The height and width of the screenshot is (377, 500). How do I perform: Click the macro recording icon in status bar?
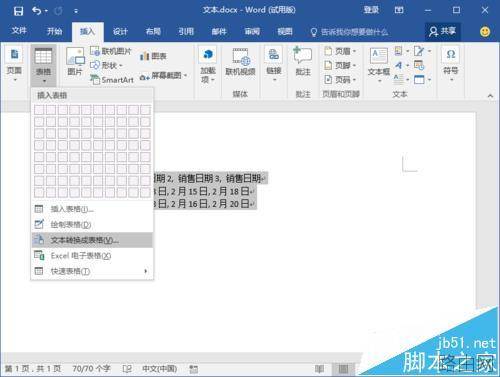(x=193, y=369)
